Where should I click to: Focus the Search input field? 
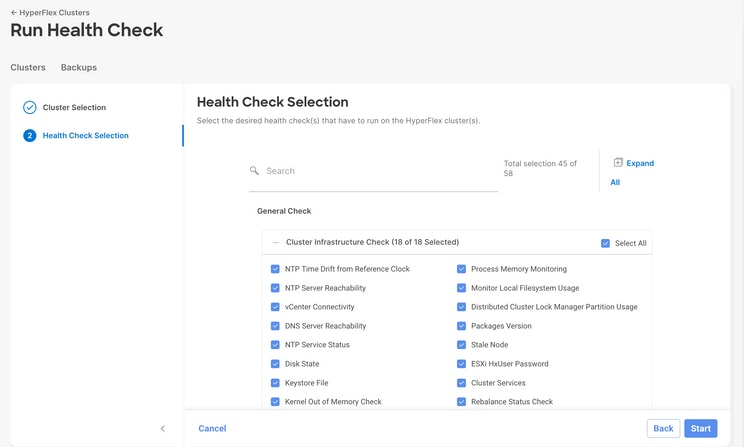[x=373, y=171]
